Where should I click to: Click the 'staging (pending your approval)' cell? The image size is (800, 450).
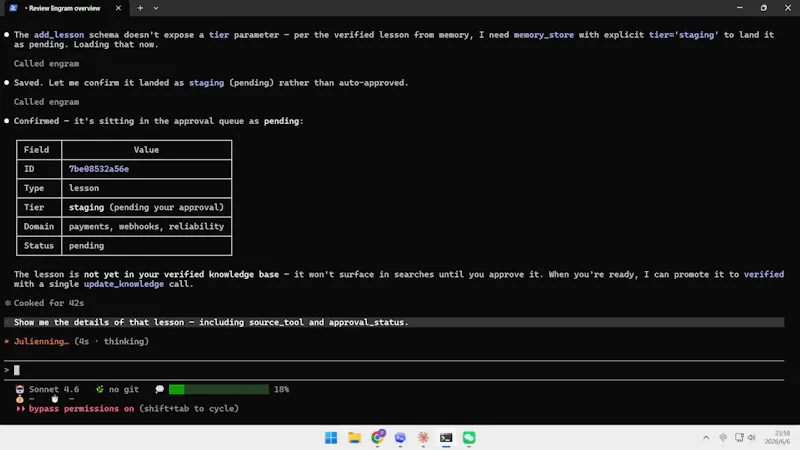[146, 207]
